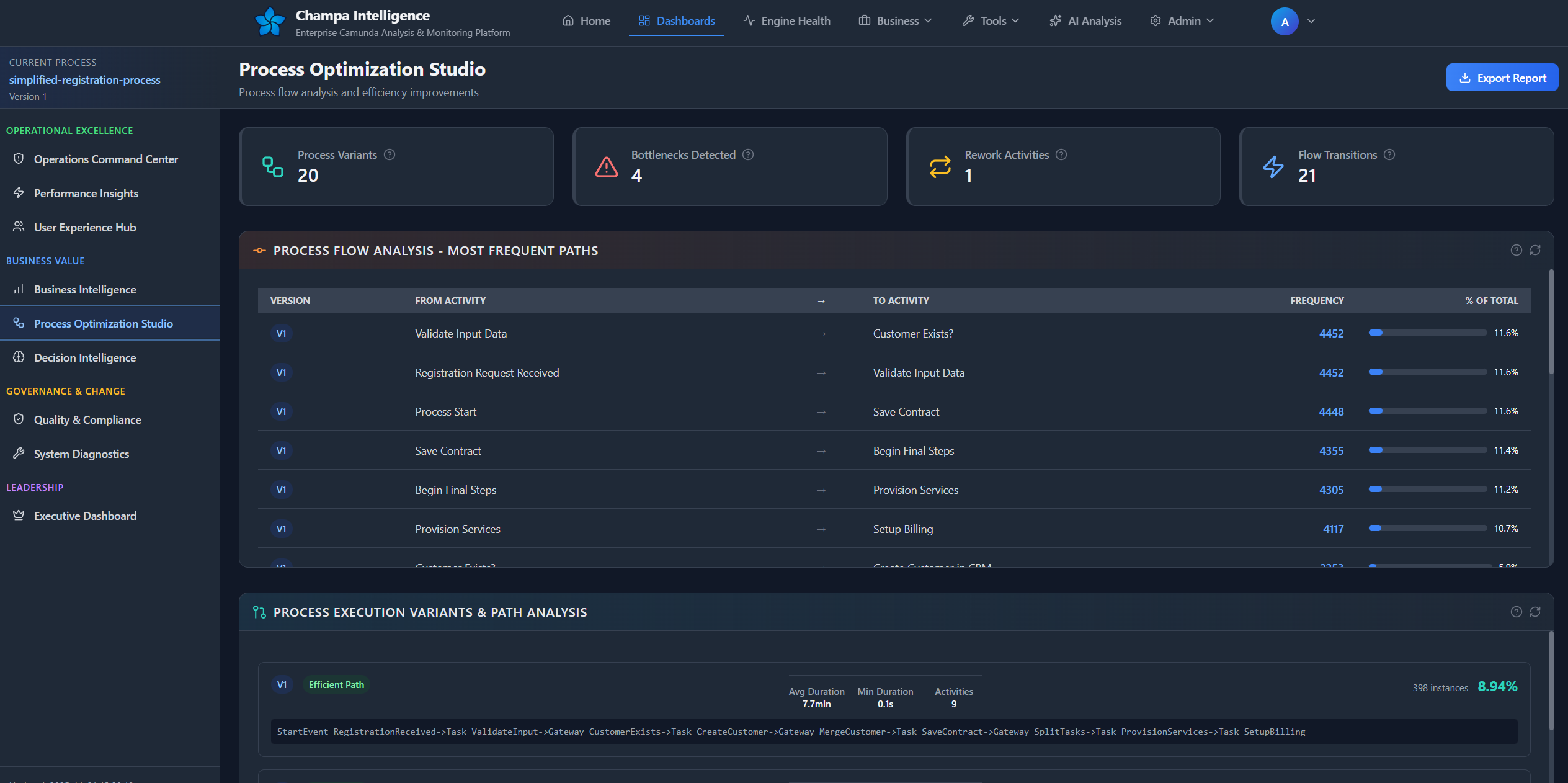Click the Champa Intelligence flower logo
Viewport: 1568px width, 783px height.
(270, 22)
